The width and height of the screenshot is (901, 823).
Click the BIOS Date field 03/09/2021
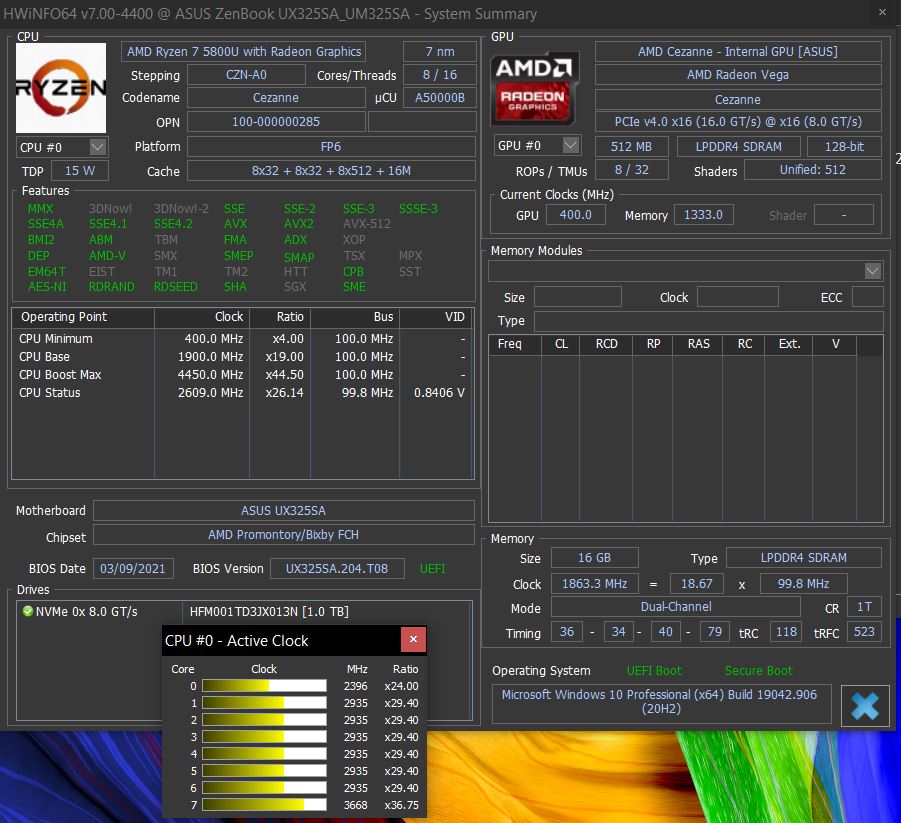pos(133,568)
